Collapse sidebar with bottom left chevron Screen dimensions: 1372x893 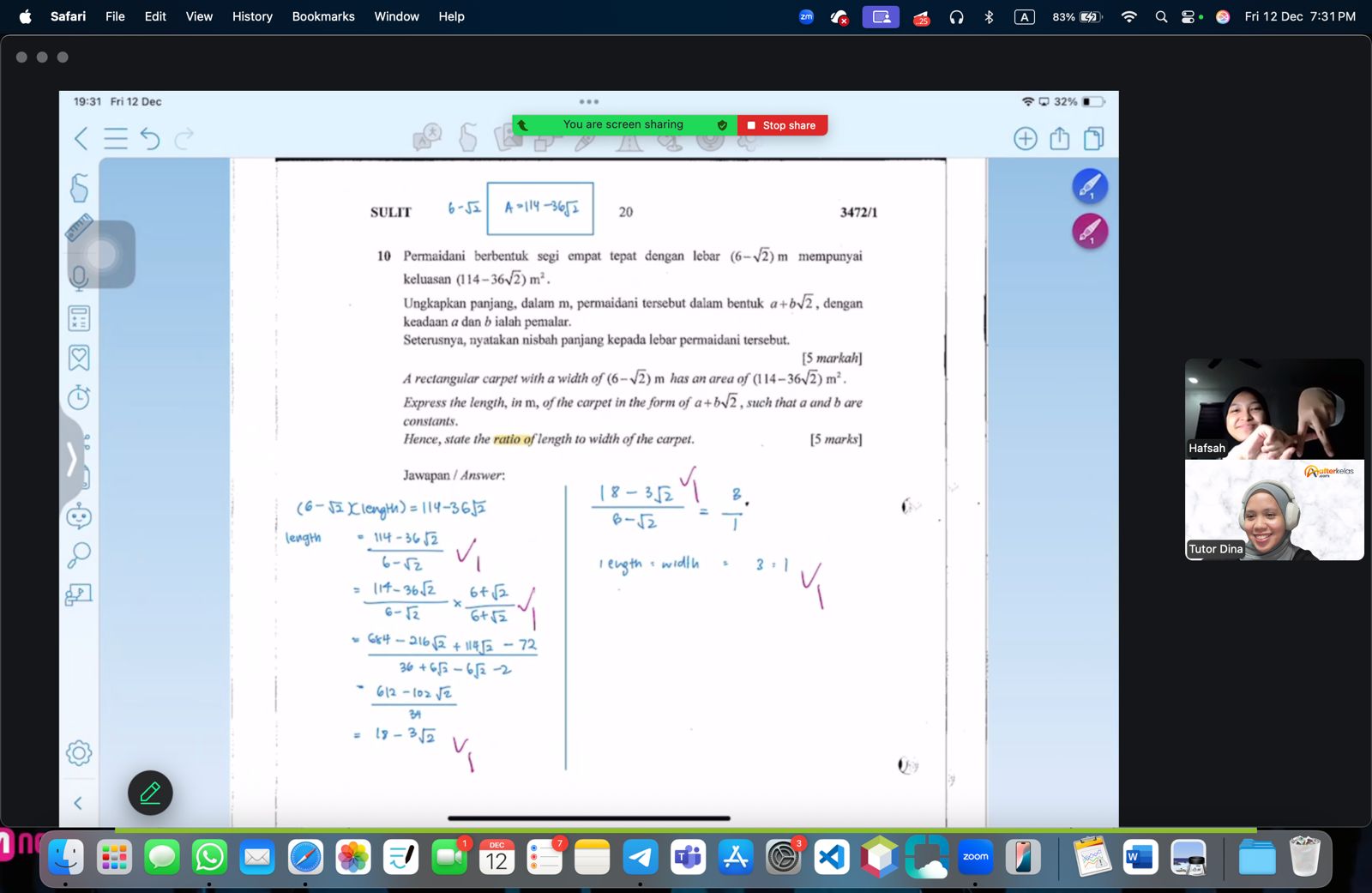click(78, 803)
